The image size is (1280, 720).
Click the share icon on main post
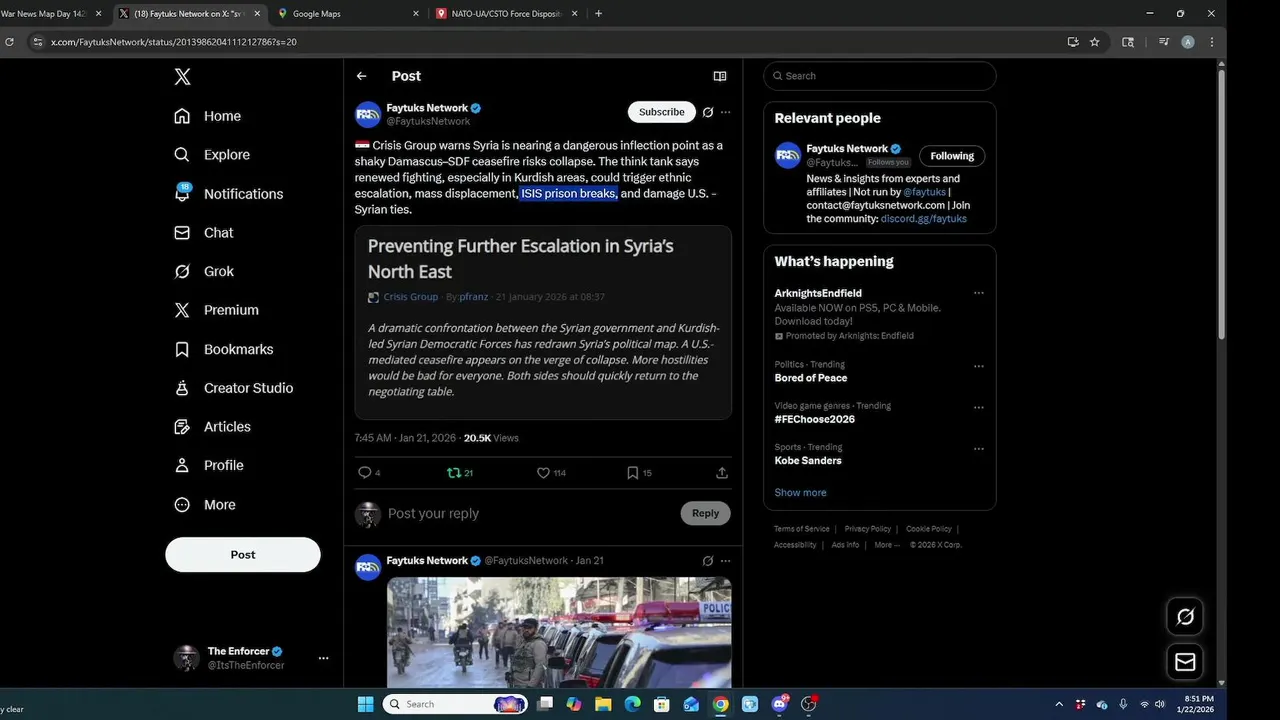722,473
